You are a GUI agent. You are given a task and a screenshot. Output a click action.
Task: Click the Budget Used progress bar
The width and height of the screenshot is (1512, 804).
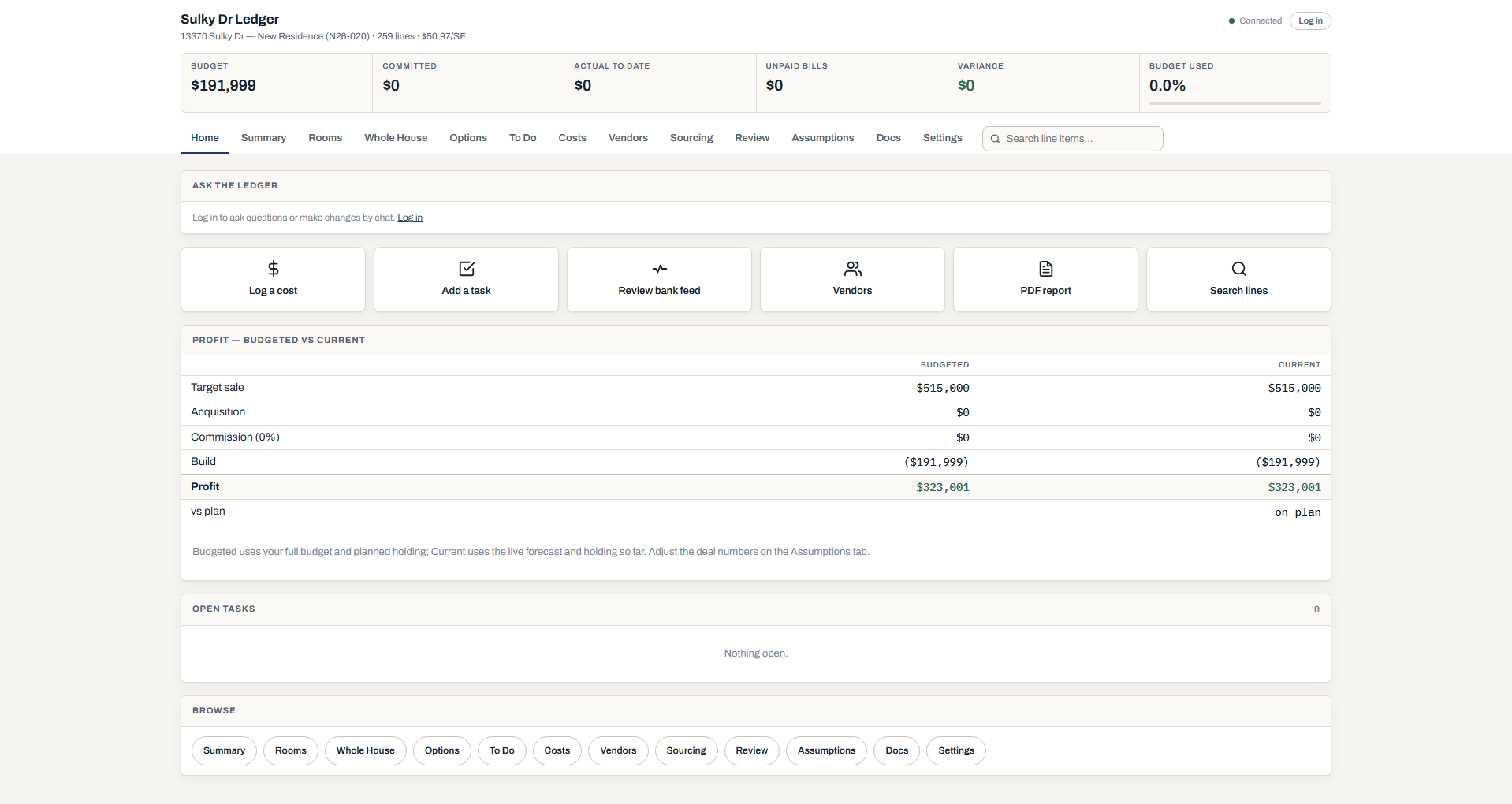pos(1235,103)
